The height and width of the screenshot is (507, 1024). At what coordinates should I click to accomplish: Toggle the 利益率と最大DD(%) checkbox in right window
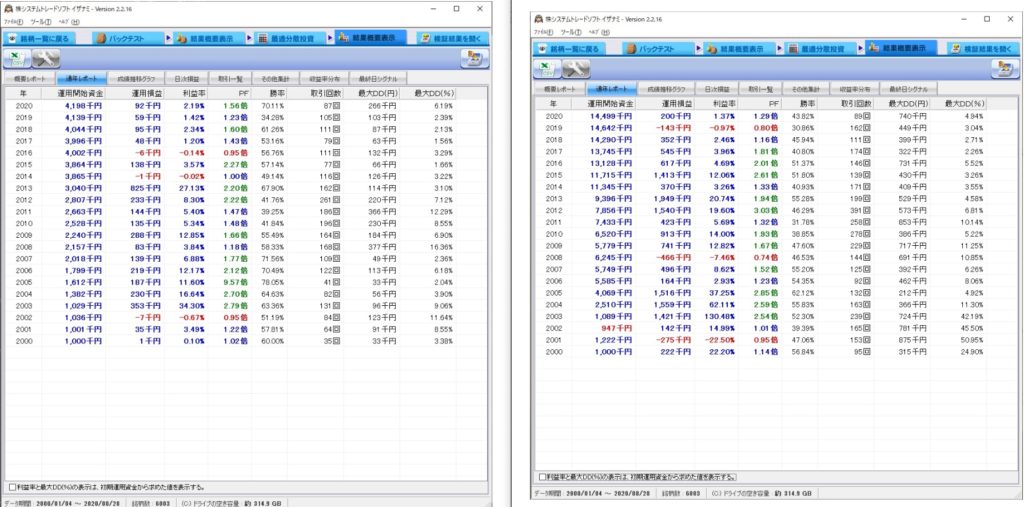(x=541, y=477)
